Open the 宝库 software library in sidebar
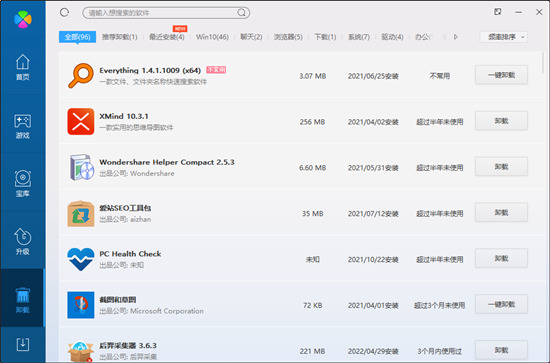550x363 pixels. (x=22, y=184)
